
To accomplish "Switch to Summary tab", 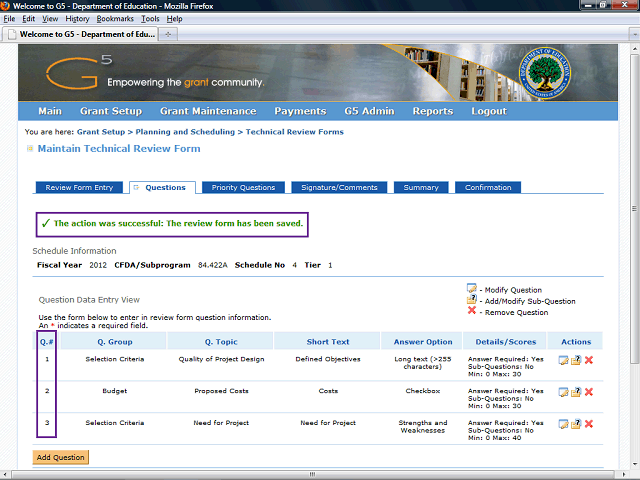I will pos(421,187).
